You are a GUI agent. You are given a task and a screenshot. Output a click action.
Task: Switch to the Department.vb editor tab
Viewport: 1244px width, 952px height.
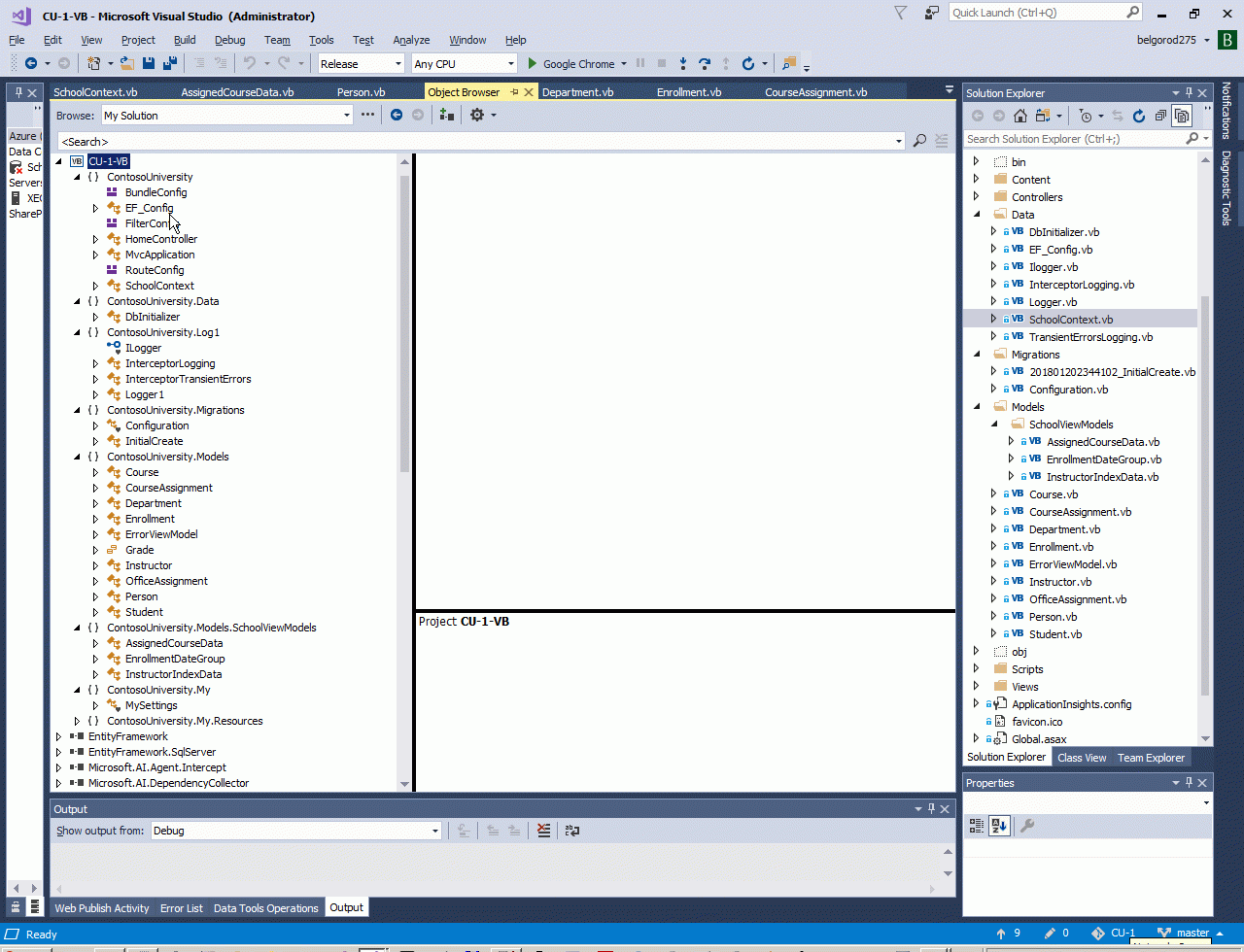577,92
